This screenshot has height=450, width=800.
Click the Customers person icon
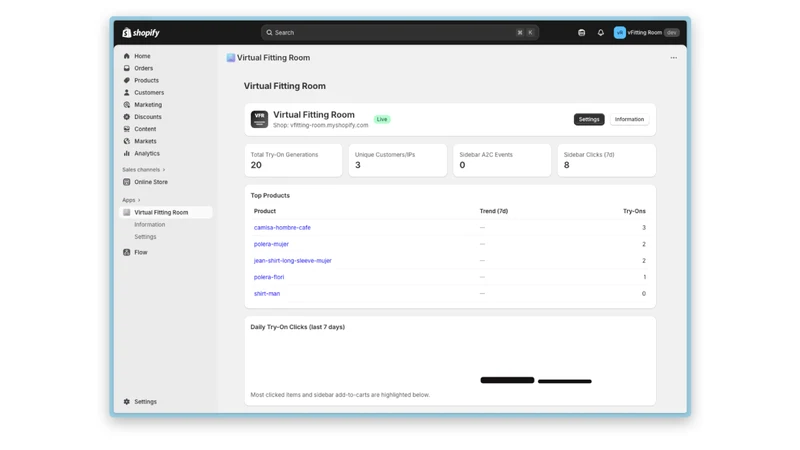[127, 93]
